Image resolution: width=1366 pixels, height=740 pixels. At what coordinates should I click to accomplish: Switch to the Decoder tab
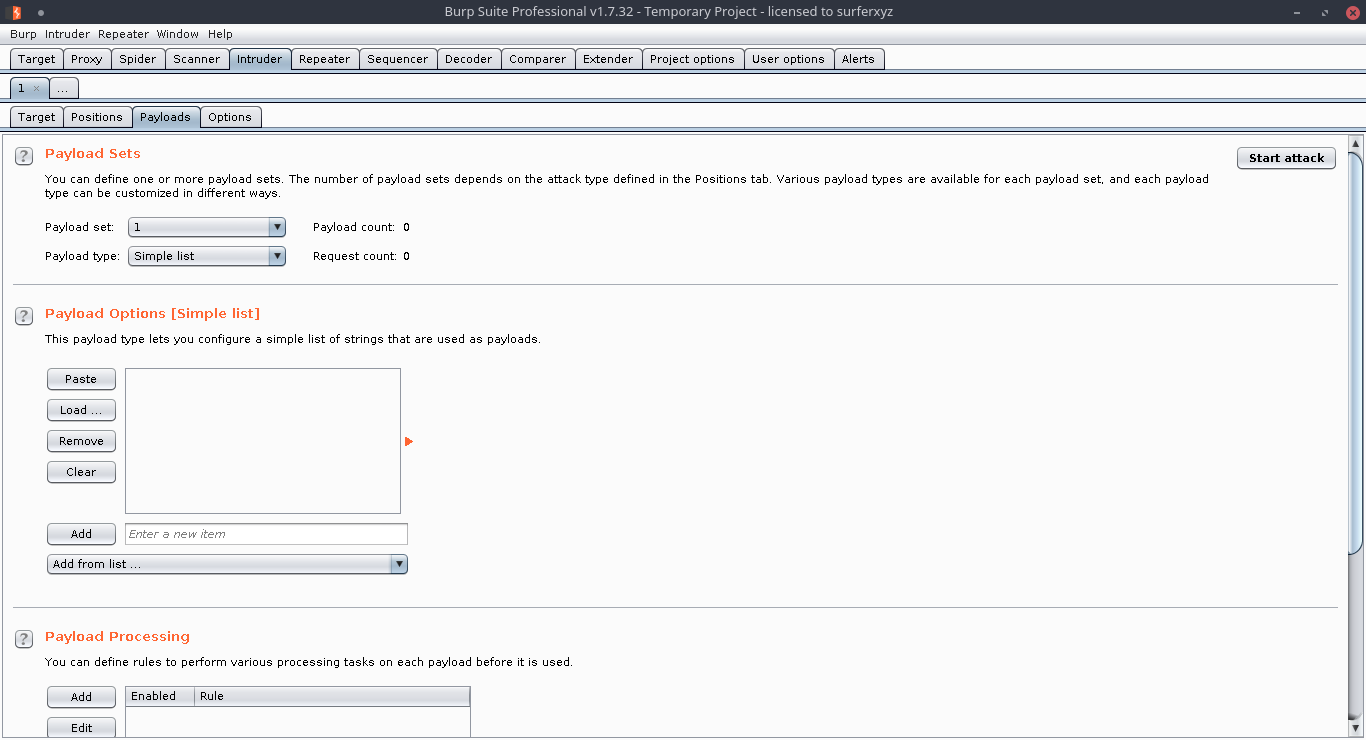(x=469, y=59)
